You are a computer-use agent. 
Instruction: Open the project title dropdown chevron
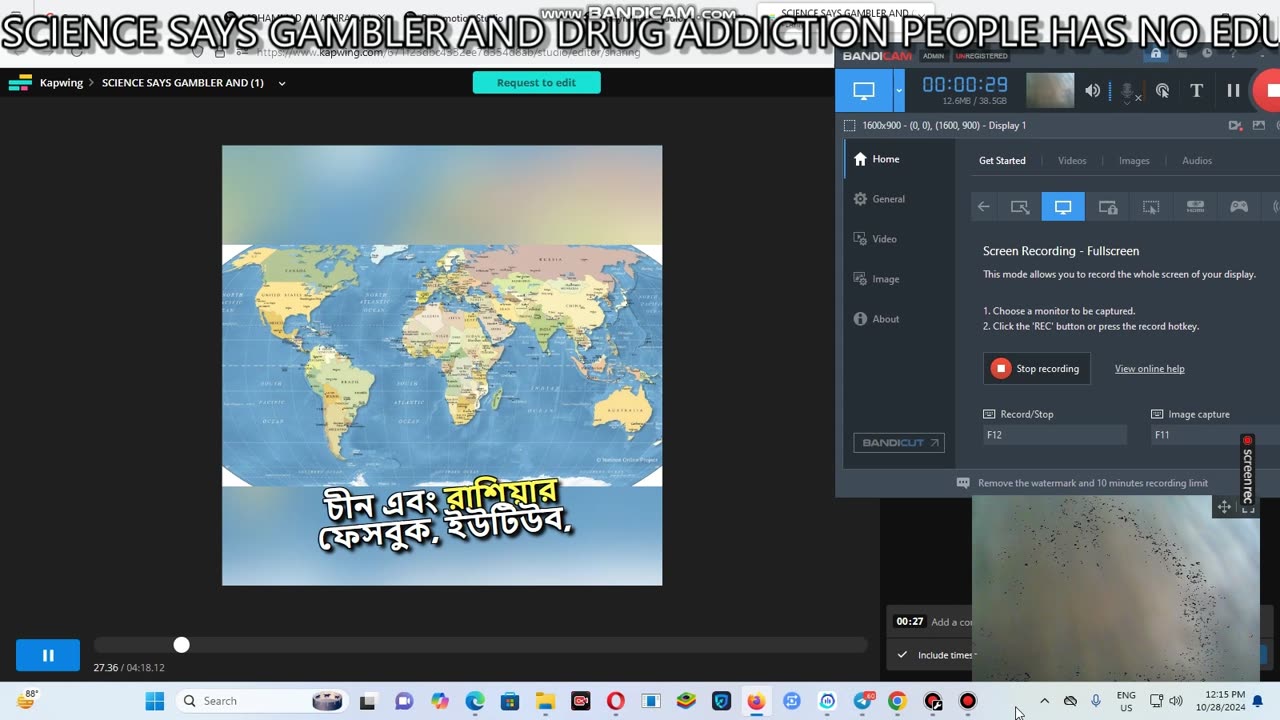[281, 83]
